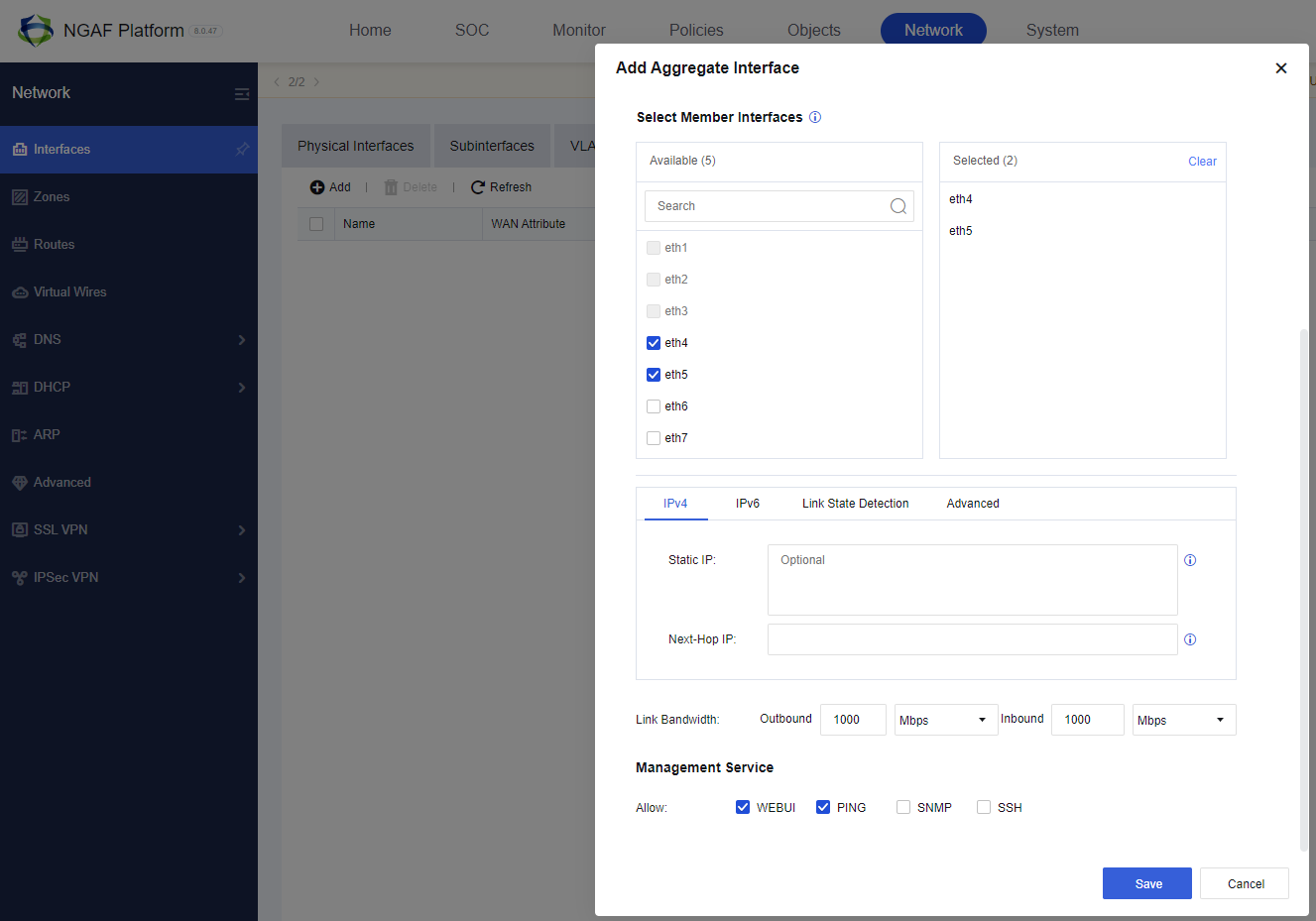Clear the selected member interfaces
This screenshot has height=921, width=1316.
[1202, 162]
